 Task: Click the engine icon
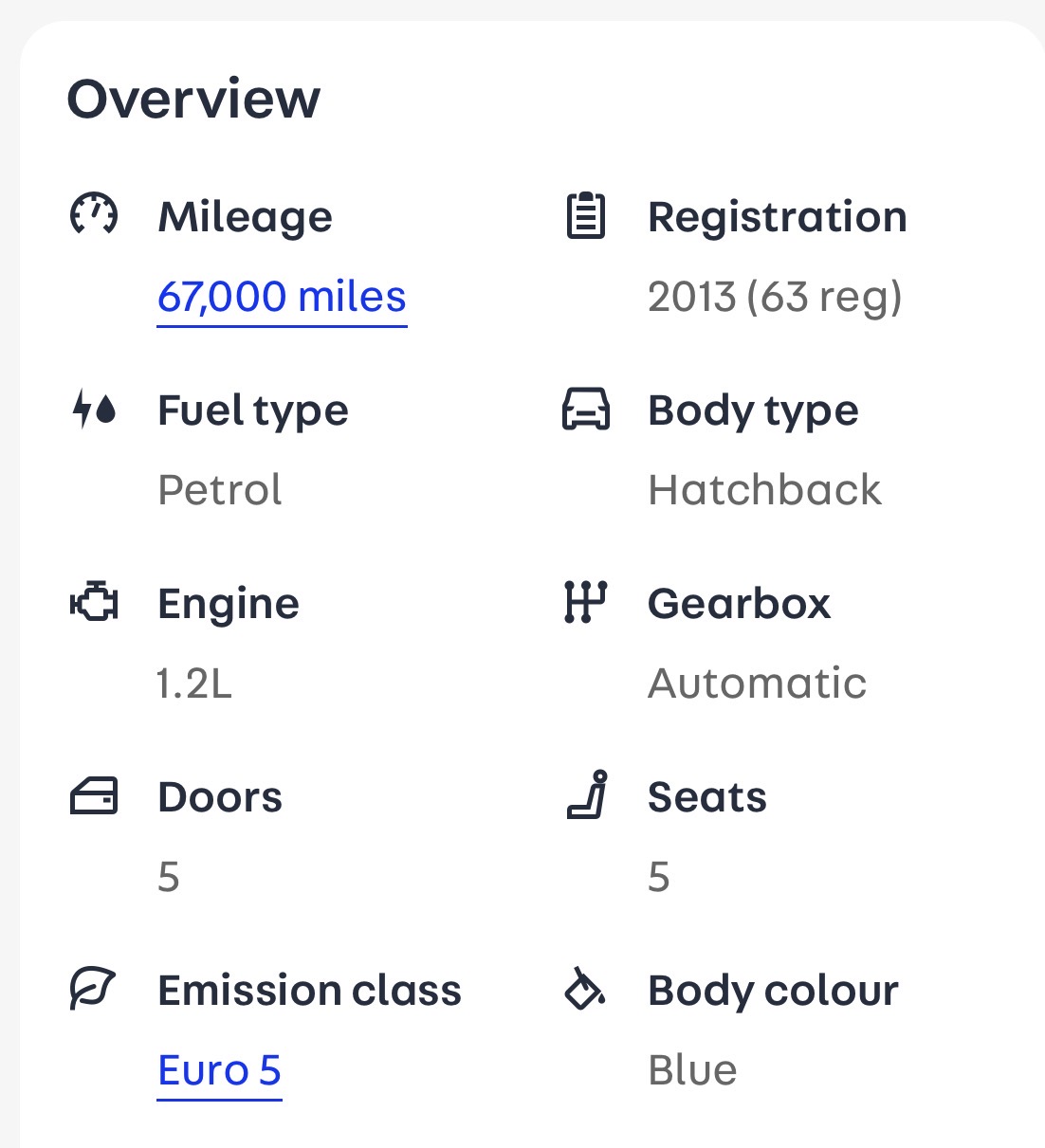point(94,603)
